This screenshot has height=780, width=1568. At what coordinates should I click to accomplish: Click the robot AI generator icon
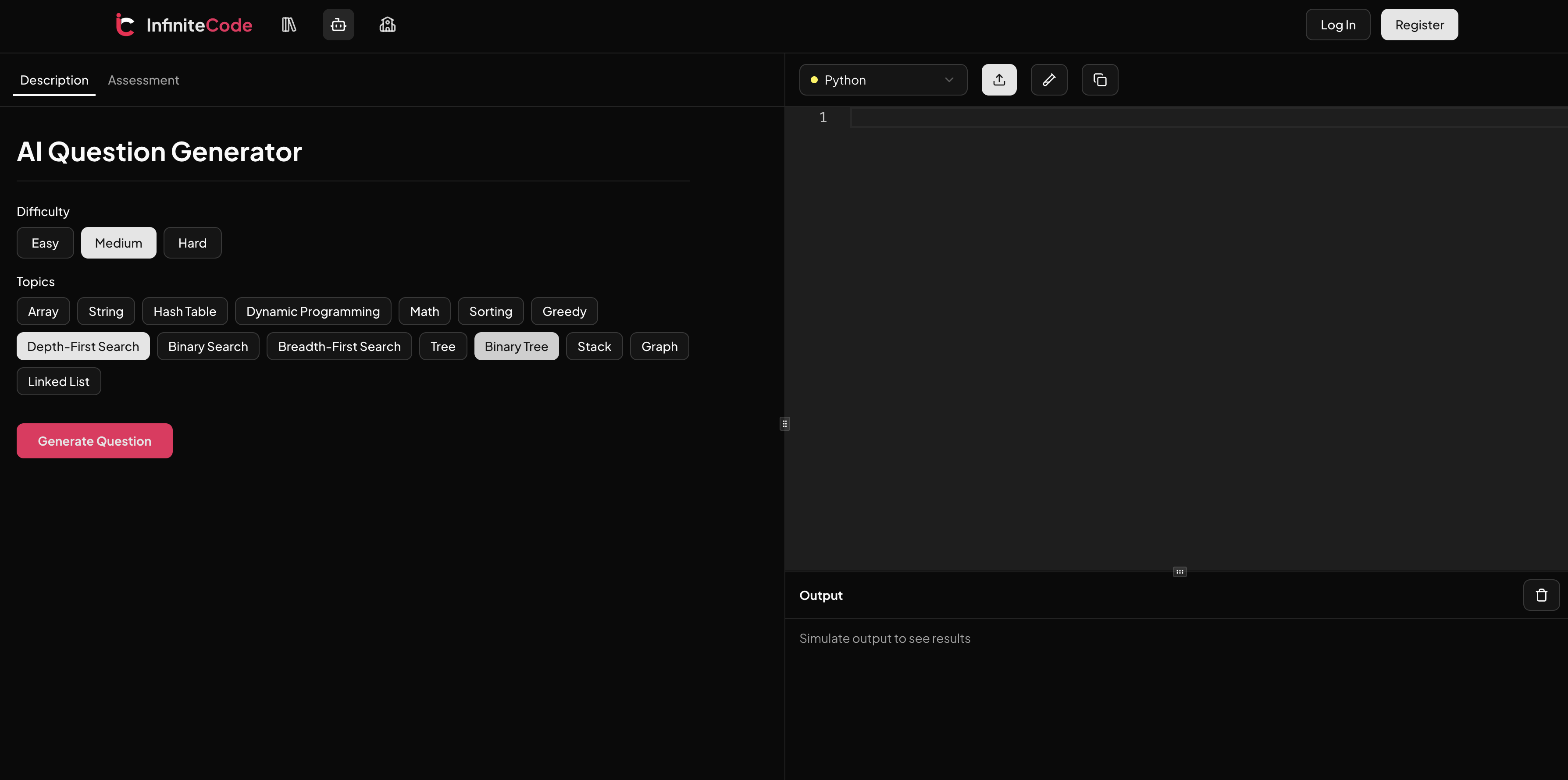click(x=338, y=25)
